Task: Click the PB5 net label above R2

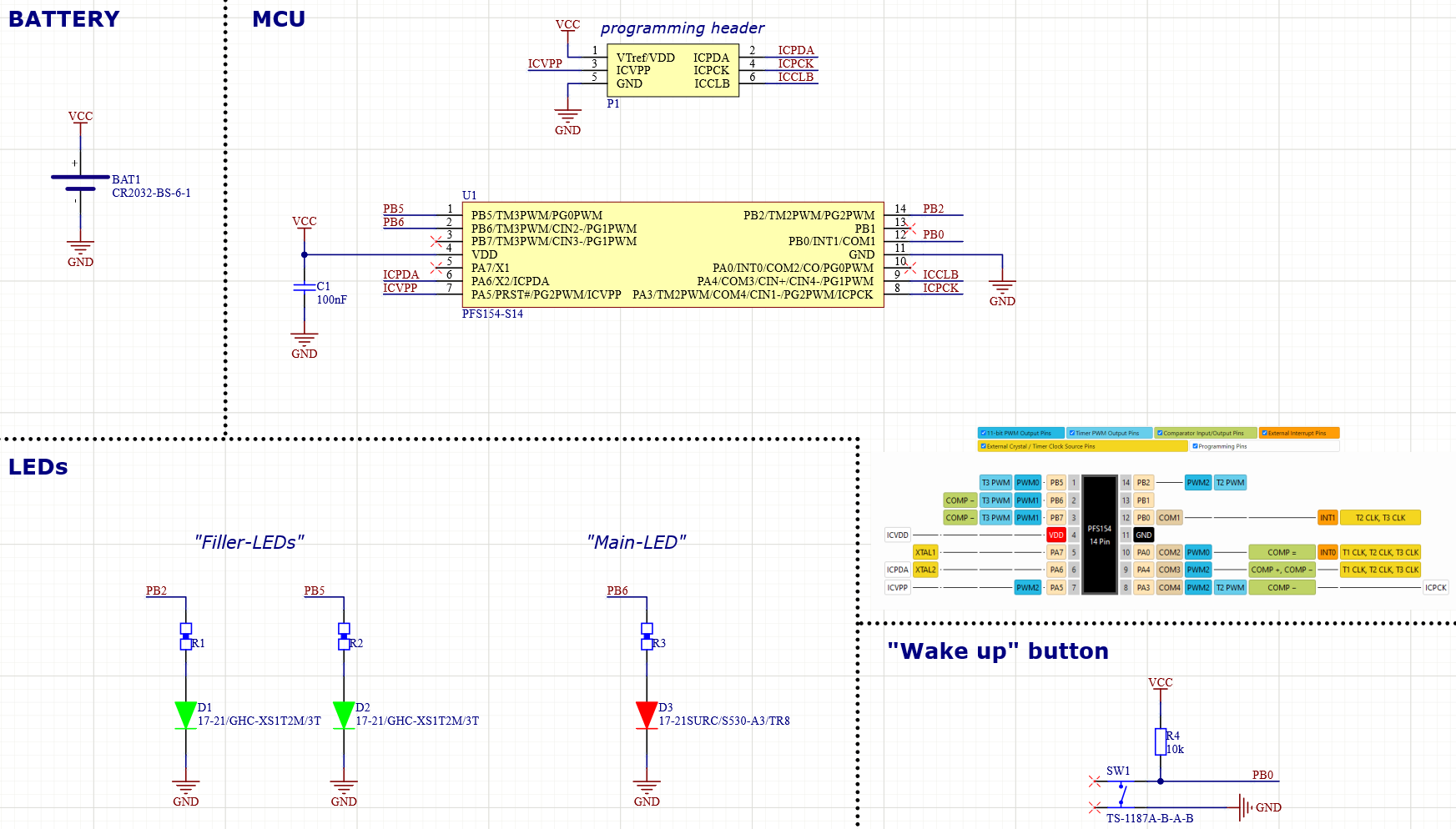Action: coord(315,590)
